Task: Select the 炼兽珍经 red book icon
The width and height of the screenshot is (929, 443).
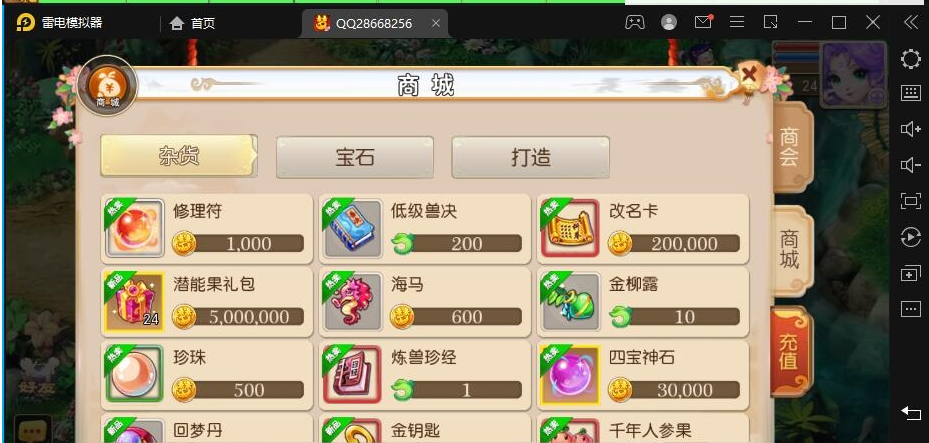Action: point(353,375)
